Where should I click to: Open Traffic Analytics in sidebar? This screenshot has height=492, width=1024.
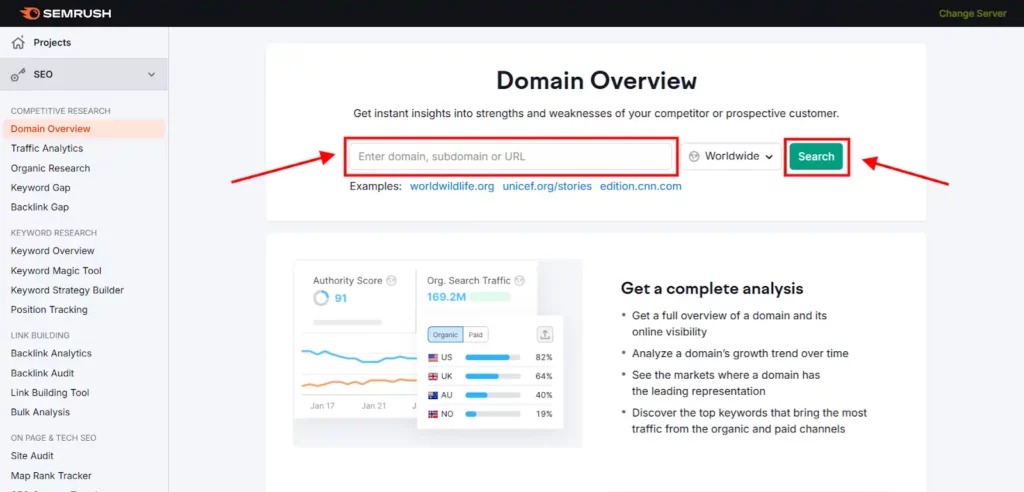47,148
